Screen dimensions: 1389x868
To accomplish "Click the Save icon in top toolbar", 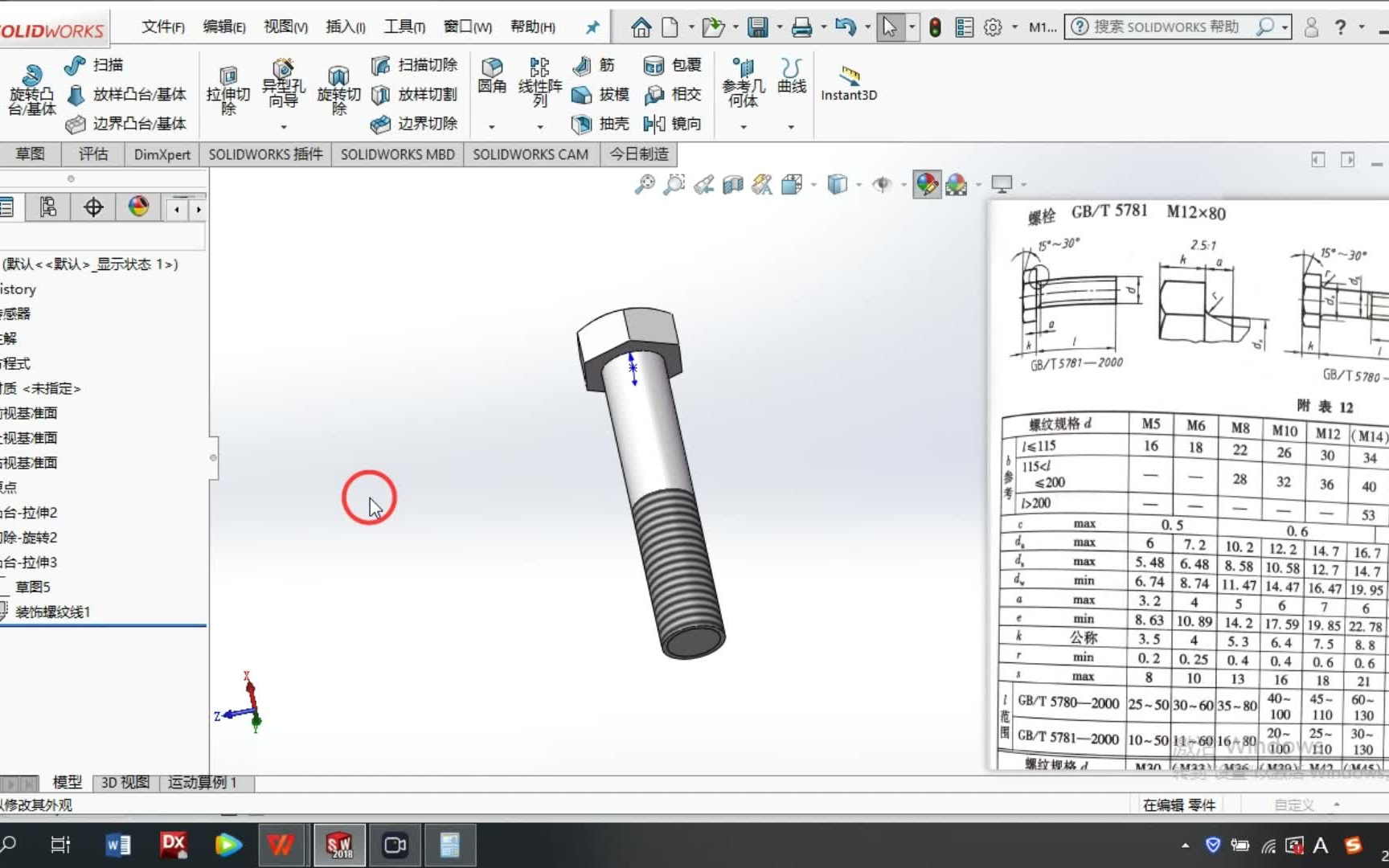I will pyautogui.click(x=757, y=27).
